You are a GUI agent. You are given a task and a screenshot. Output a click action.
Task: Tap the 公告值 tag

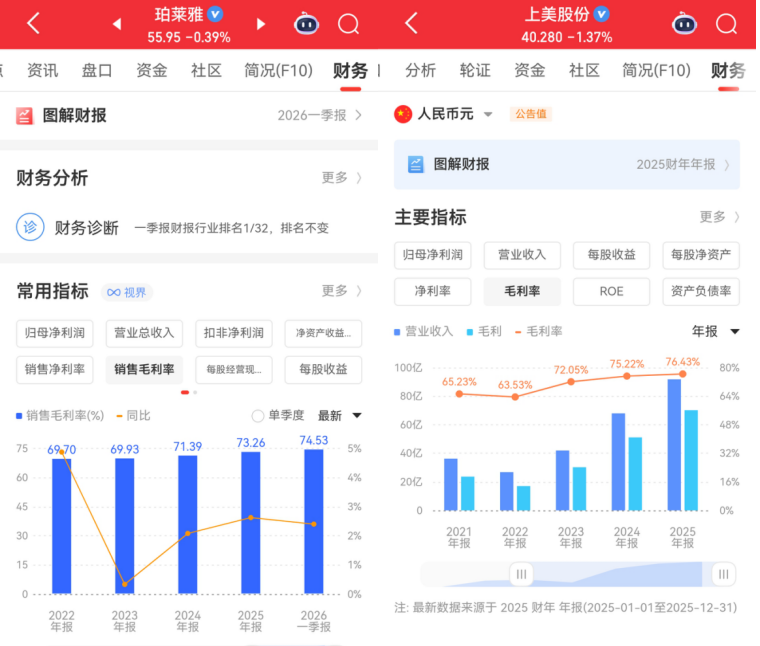(531, 114)
